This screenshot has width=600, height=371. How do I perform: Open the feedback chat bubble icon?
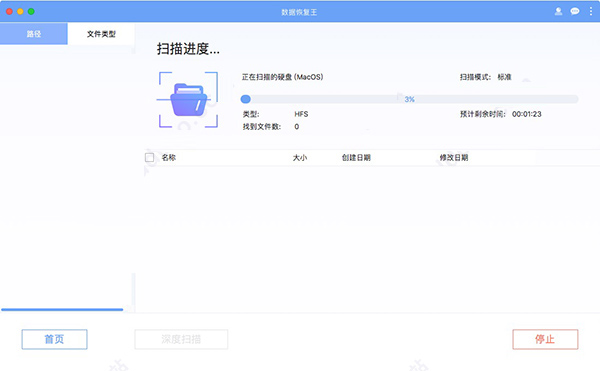[x=575, y=11]
